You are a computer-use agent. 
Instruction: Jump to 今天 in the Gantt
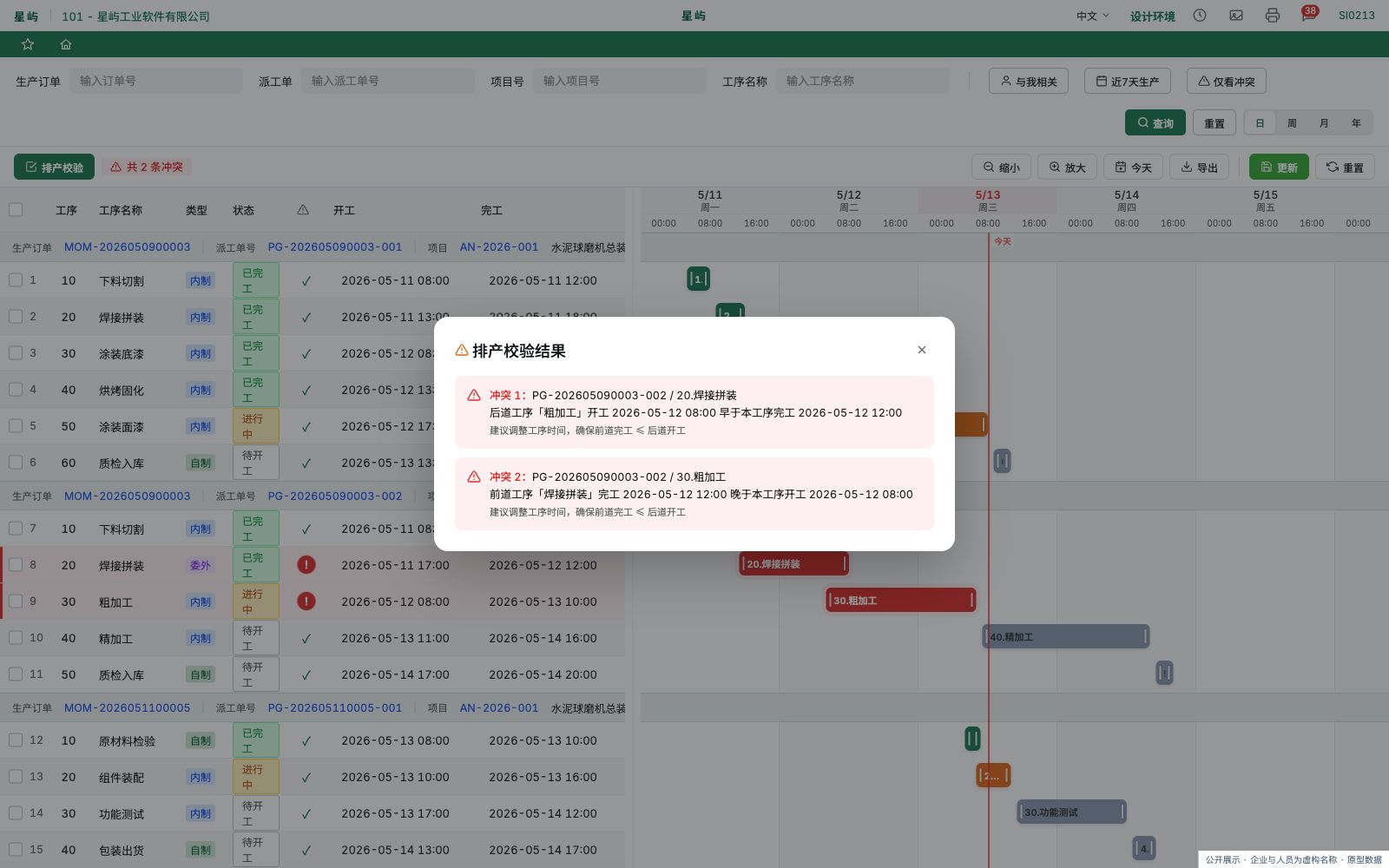tap(1133, 167)
